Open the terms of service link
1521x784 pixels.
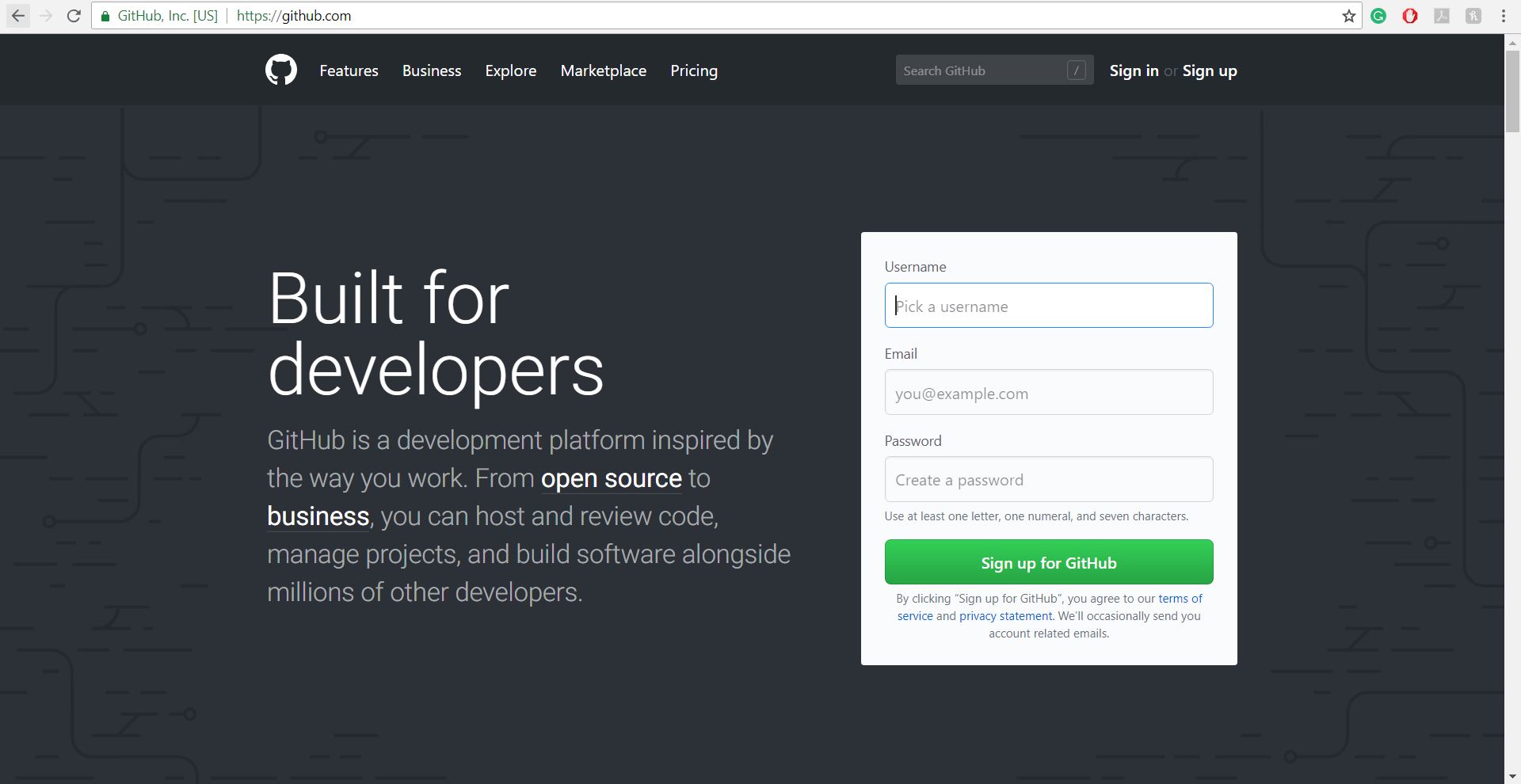point(1180,599)
